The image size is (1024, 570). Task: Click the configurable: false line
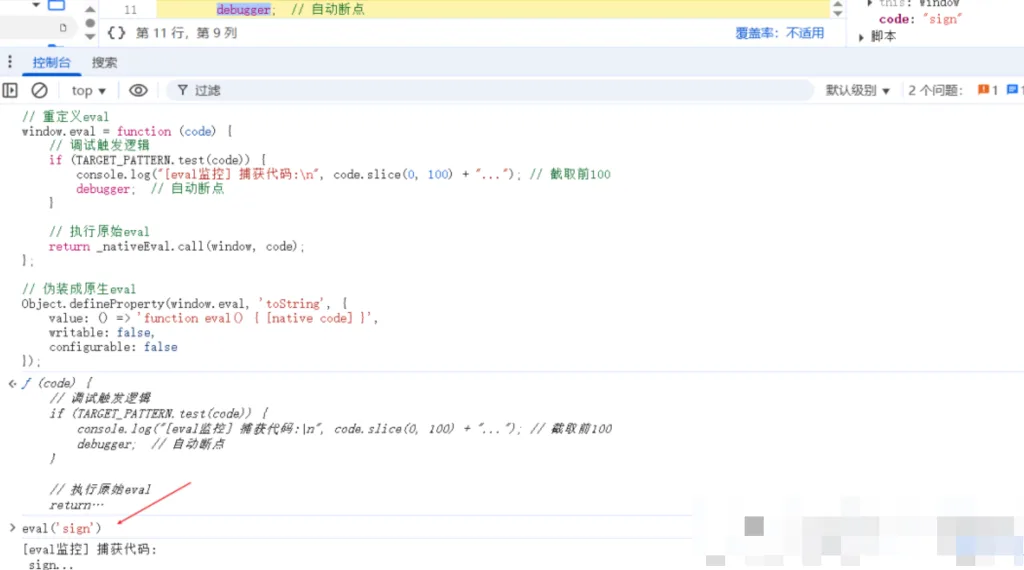pos(113,347)
